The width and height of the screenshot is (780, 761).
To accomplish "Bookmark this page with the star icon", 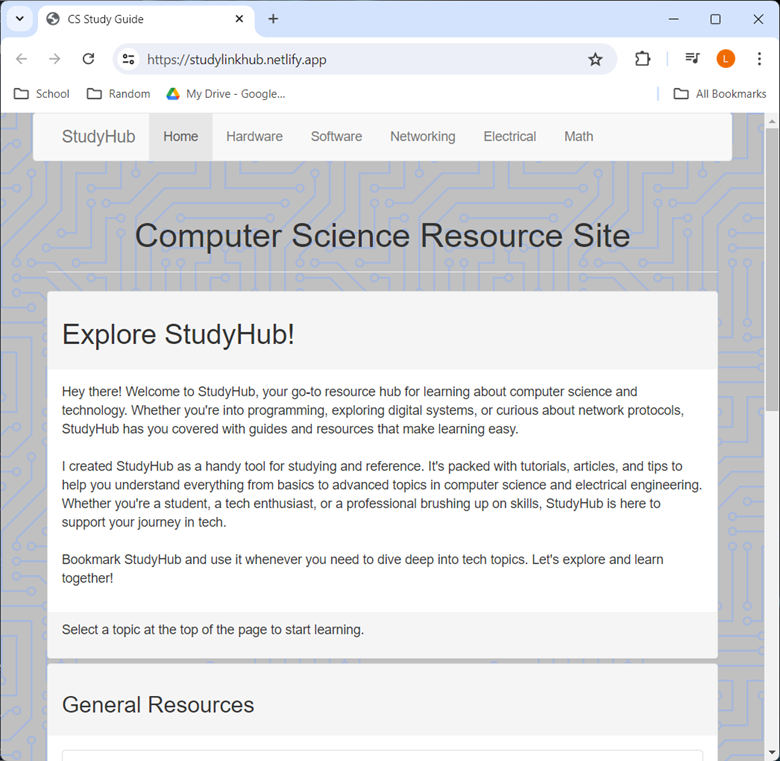I will pos(595,59).
